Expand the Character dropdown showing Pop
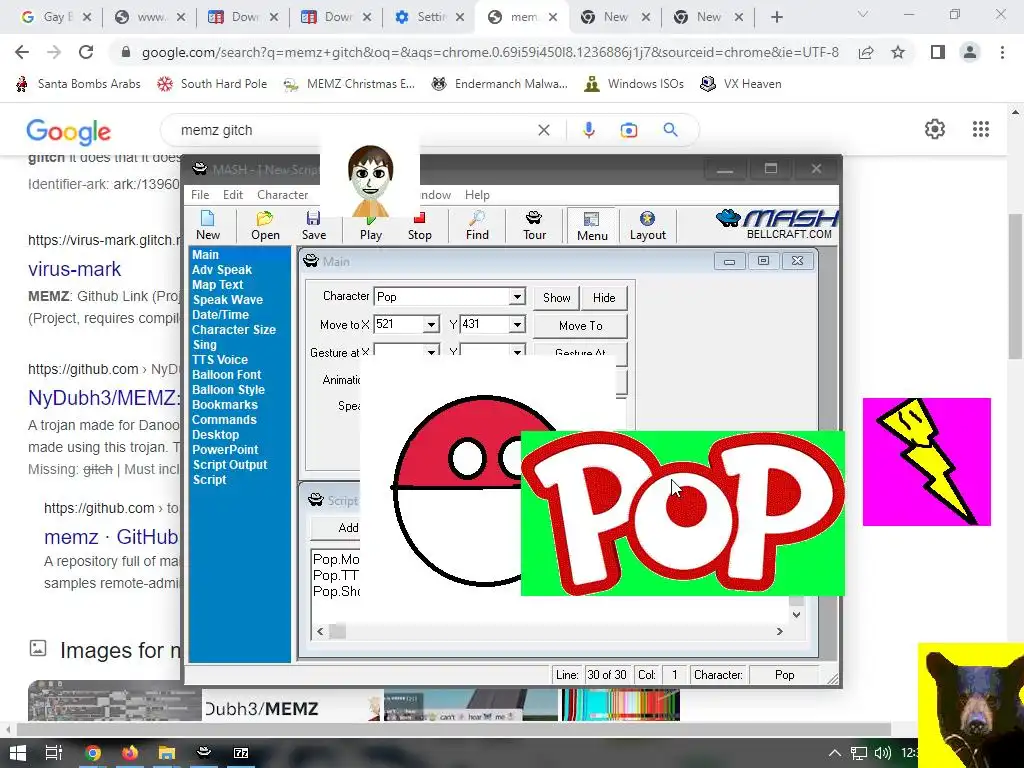The height and width of the screenshot is (768, 1024). pos(517,296)
